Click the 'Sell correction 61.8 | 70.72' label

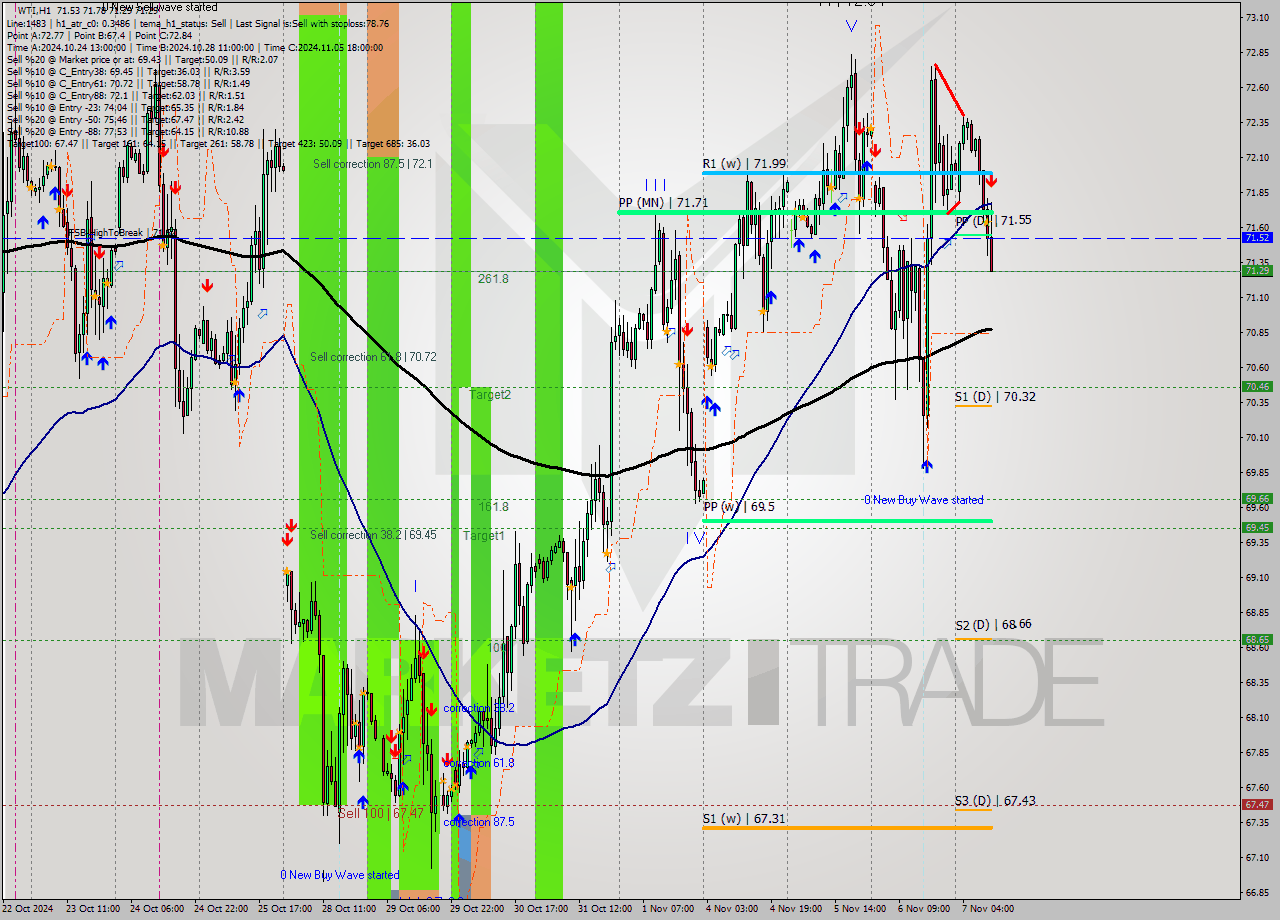[x=372, y=357]
